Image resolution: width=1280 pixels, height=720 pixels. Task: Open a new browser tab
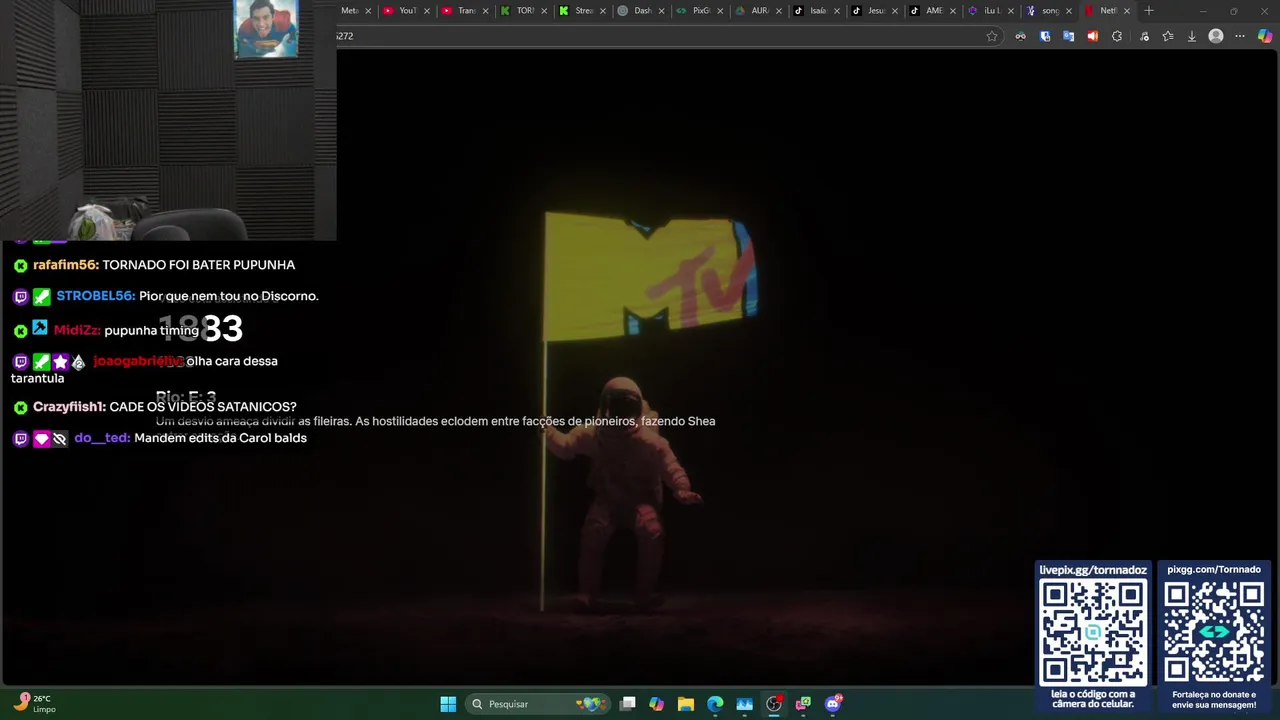[x=1149, y=11]
